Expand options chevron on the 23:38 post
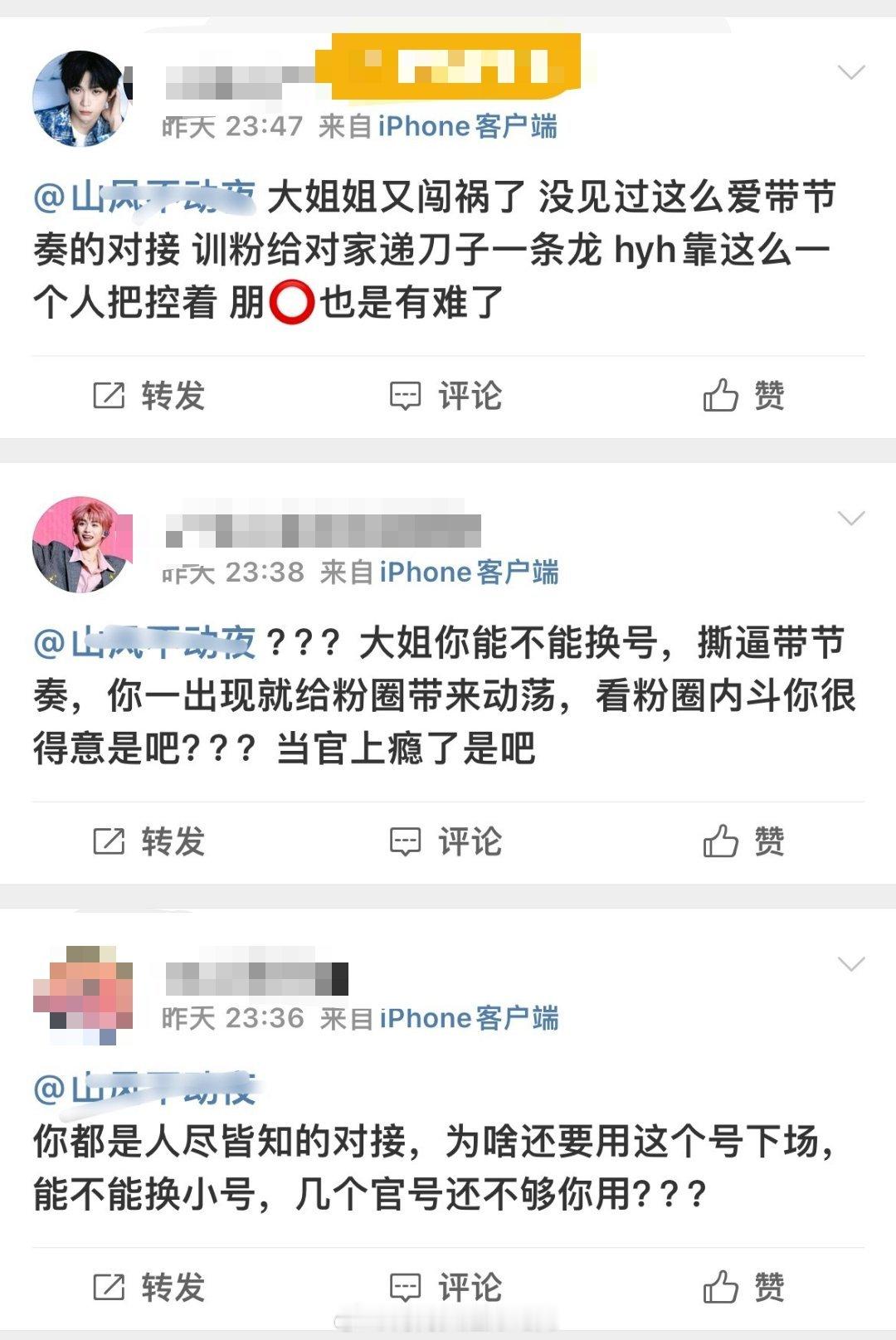Image resolution: width=896 pixels, height=1340 pixels. tap(851, 519)
